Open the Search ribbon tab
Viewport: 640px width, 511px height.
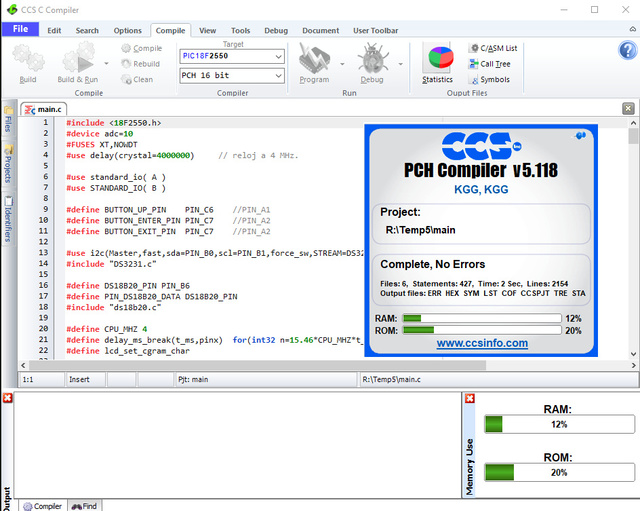point(87,31)
